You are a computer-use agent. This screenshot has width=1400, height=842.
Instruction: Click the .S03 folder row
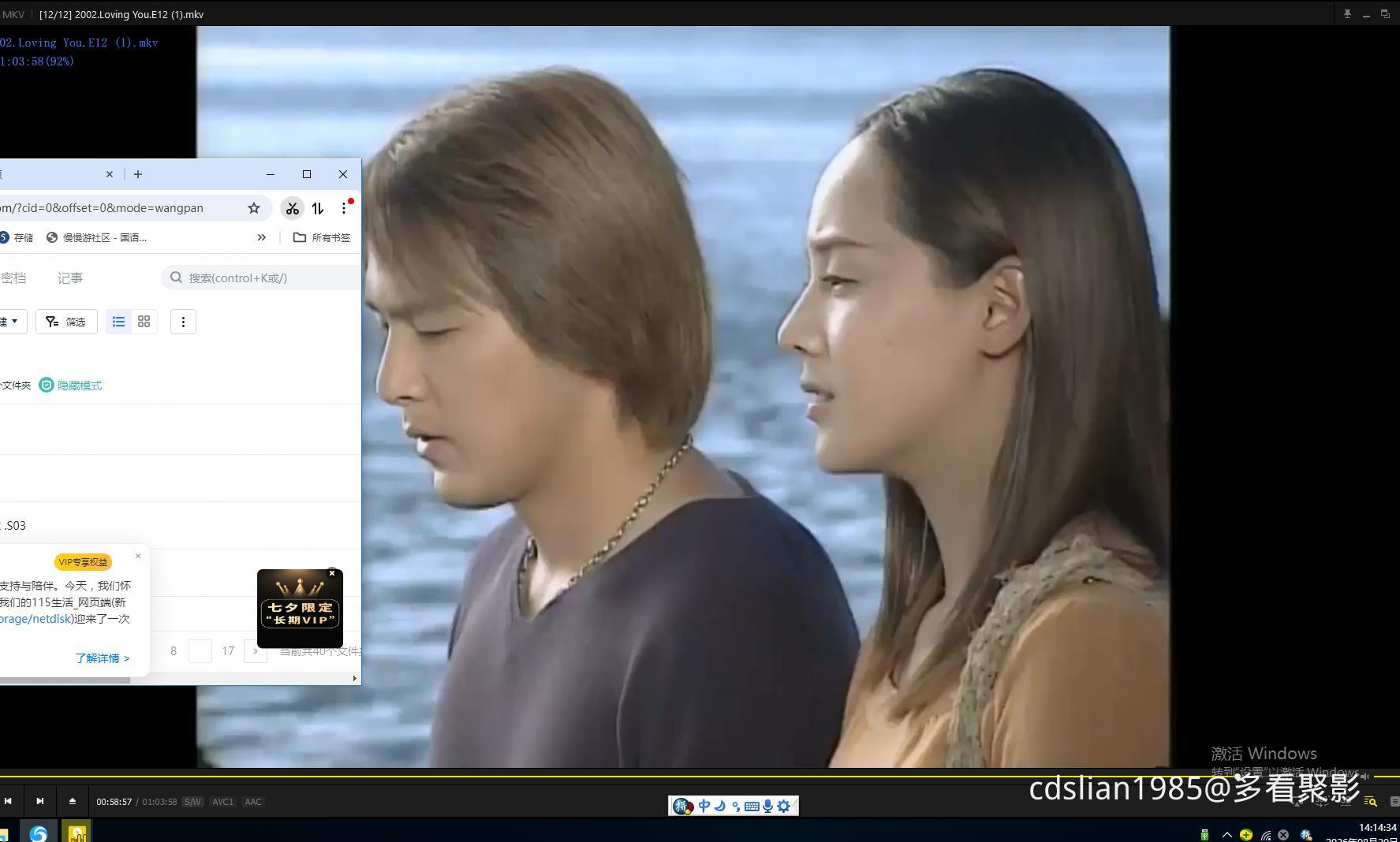[x=181, y=525]
